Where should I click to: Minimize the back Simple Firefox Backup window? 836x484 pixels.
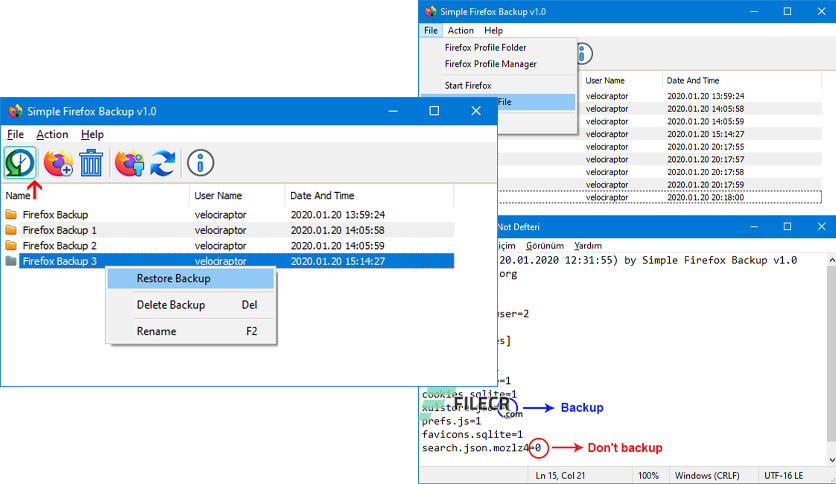click(x=753, y=11)
